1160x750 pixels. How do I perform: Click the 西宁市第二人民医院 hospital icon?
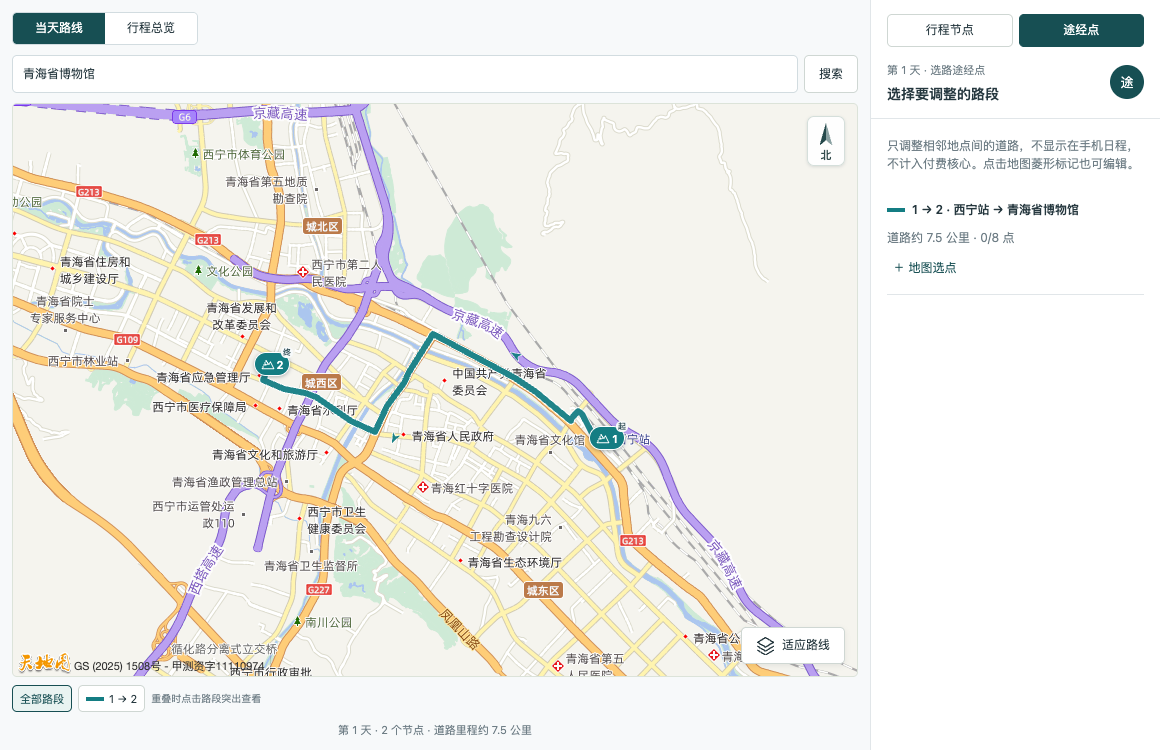tap(303, 272)
